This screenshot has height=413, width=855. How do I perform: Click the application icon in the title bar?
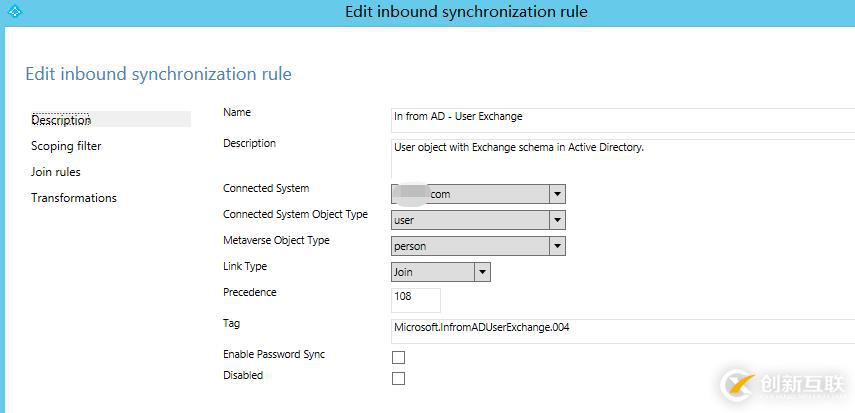tap(13, 12)
